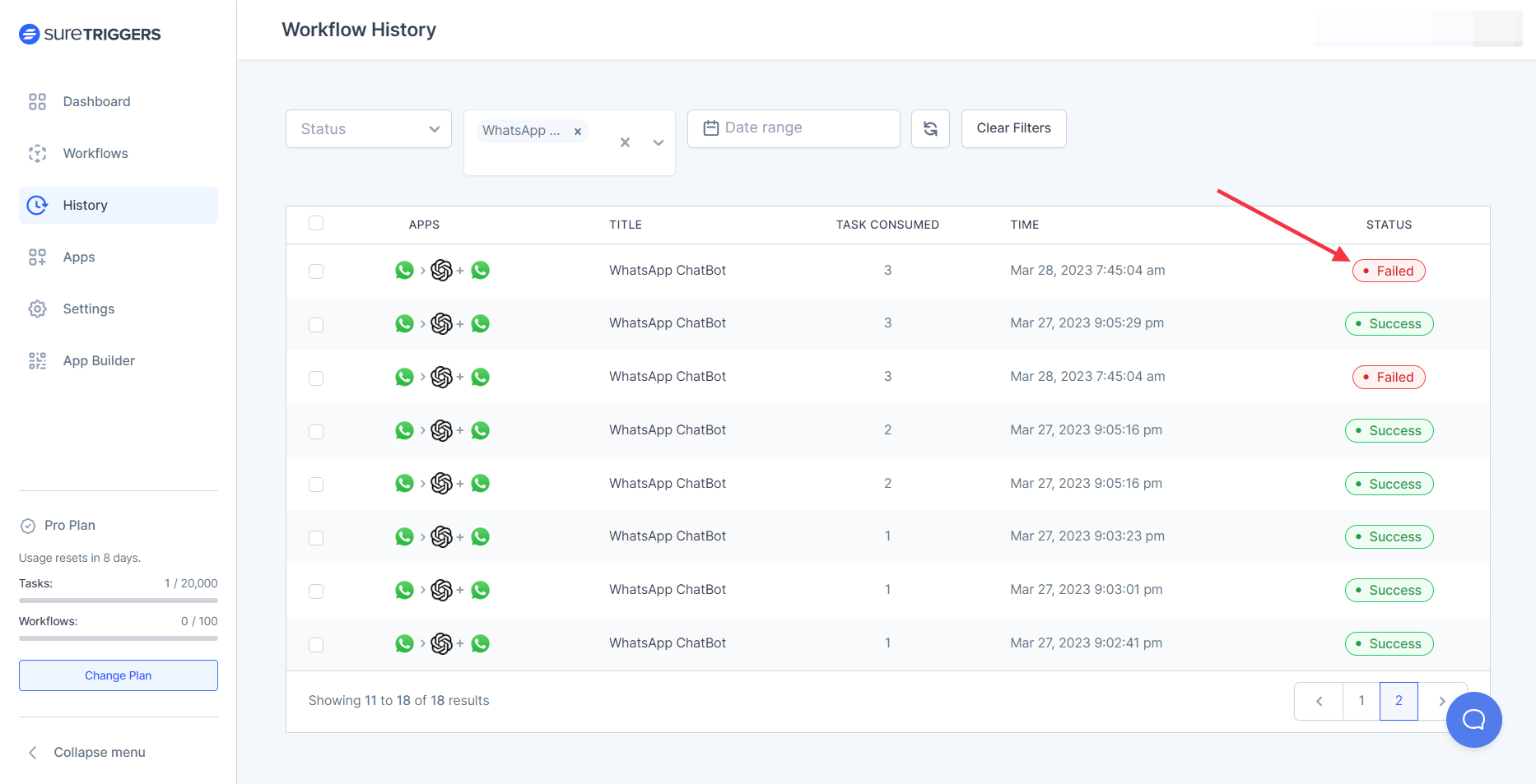
Task: Open the Status filter dropdown
Action: click(x=369, y=129)
